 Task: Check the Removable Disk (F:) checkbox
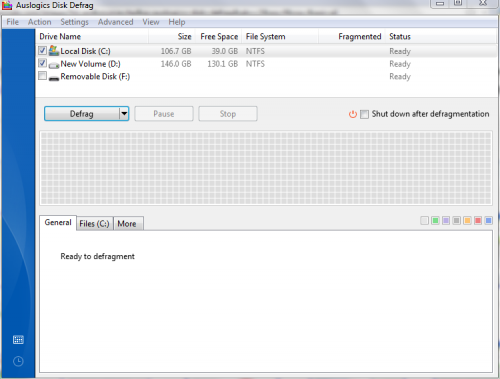point(42,76)
